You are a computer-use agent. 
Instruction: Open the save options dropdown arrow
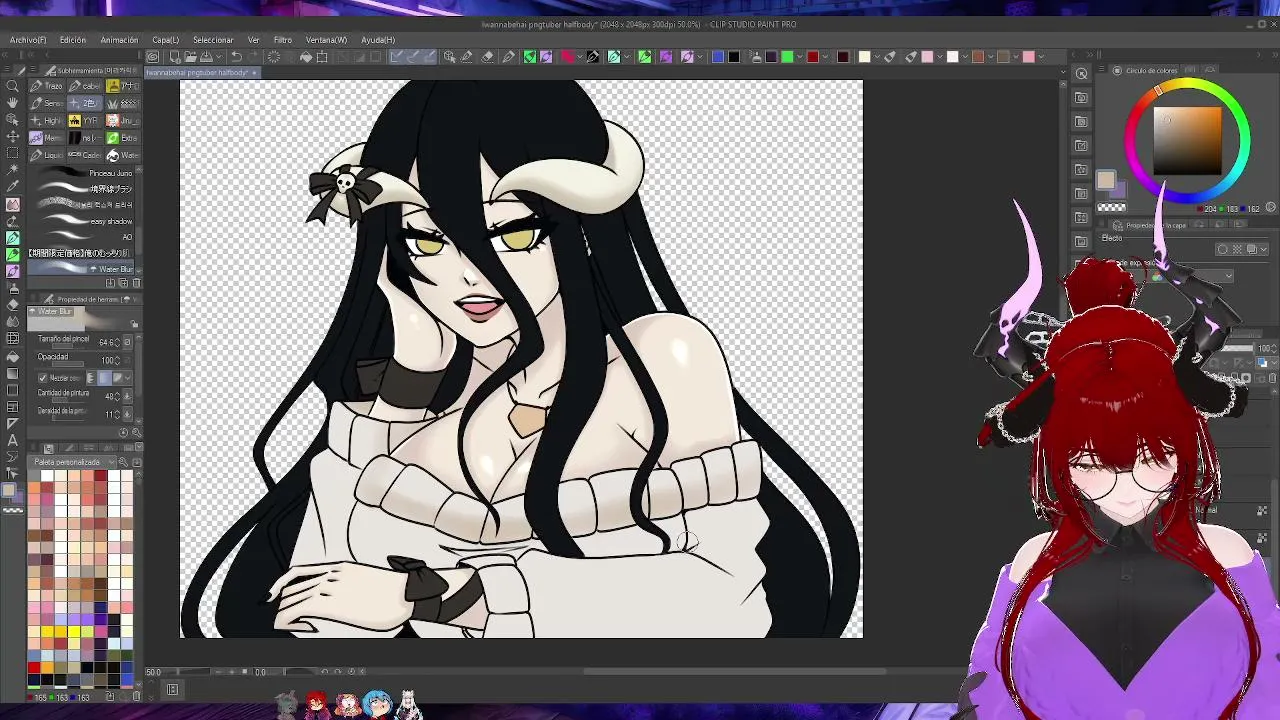tap(221, 57)
